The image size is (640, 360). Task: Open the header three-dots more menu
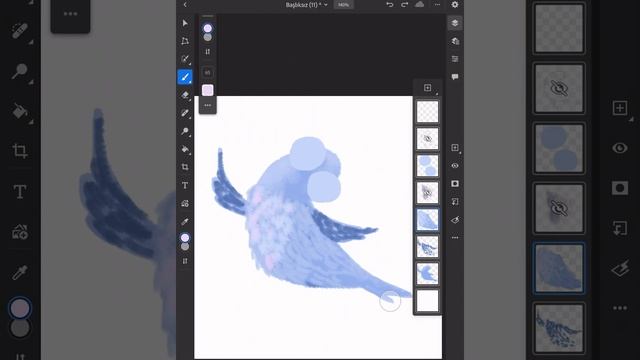pyautogui.click(x=437, y=4)
